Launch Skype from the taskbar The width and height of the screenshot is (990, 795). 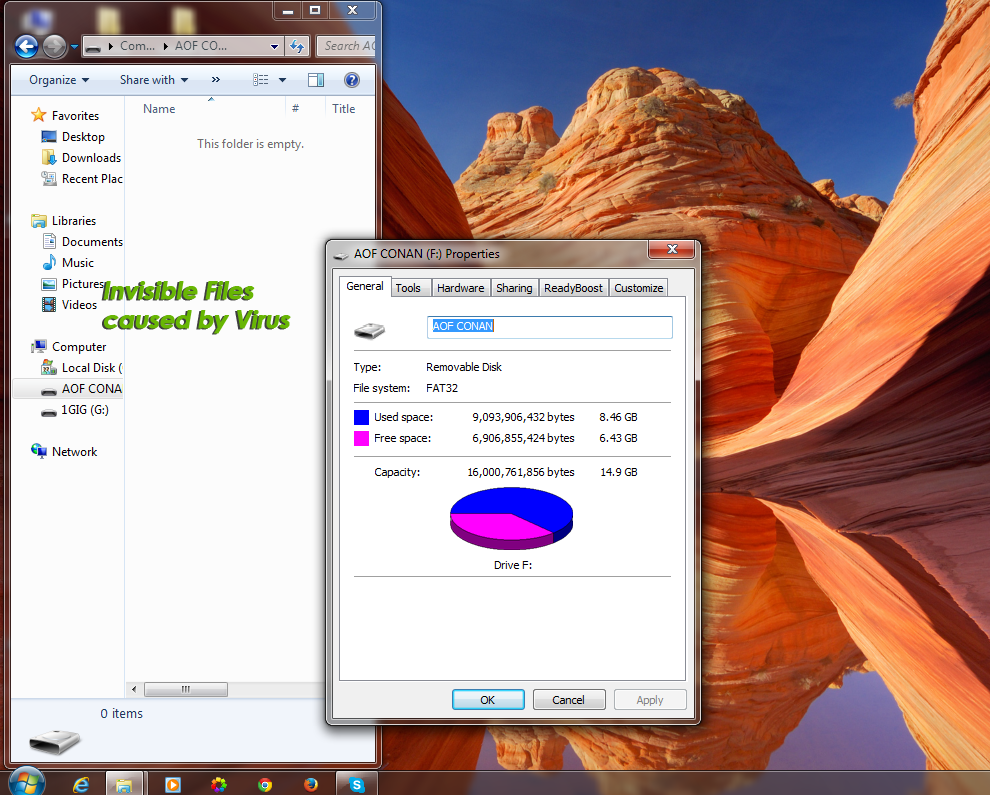[x=356, y=784]
